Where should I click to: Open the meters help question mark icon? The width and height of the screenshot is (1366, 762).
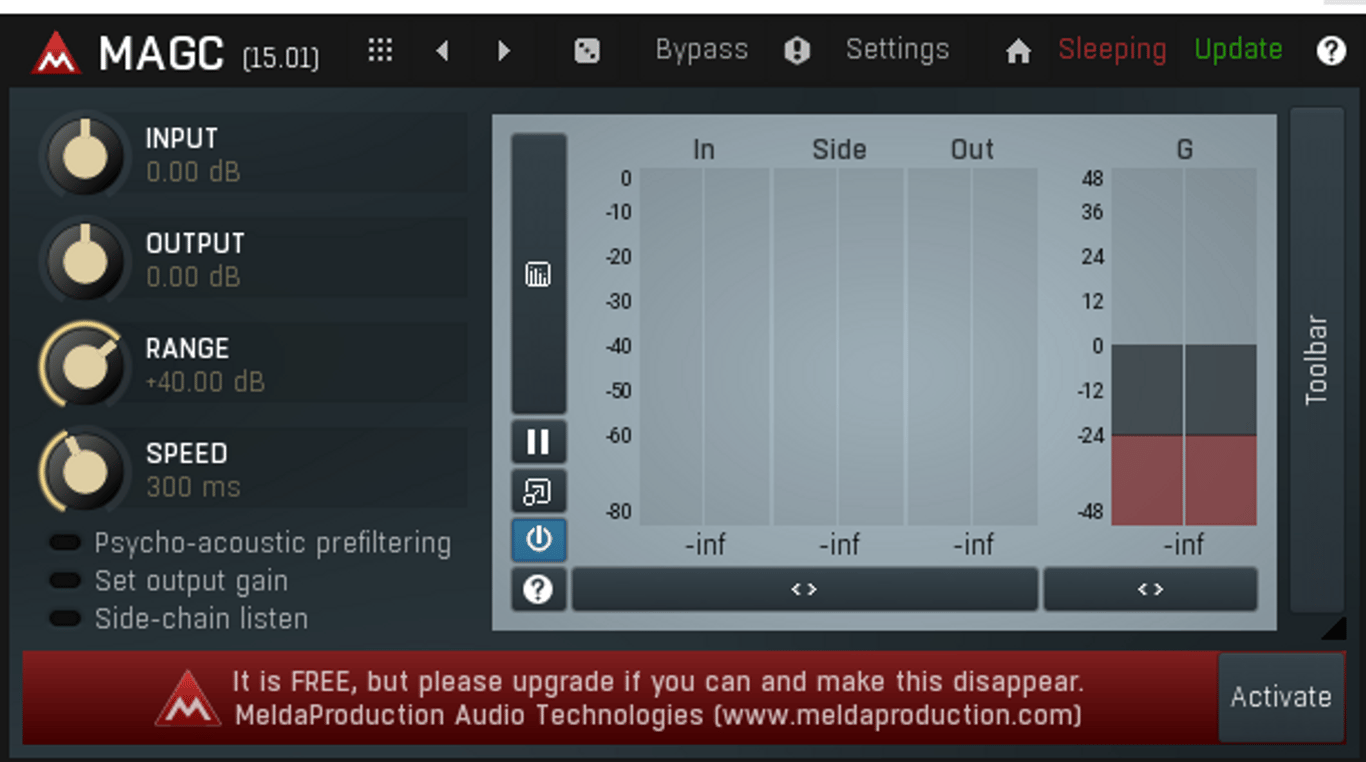pyautogui.click(x=538, y=589)
